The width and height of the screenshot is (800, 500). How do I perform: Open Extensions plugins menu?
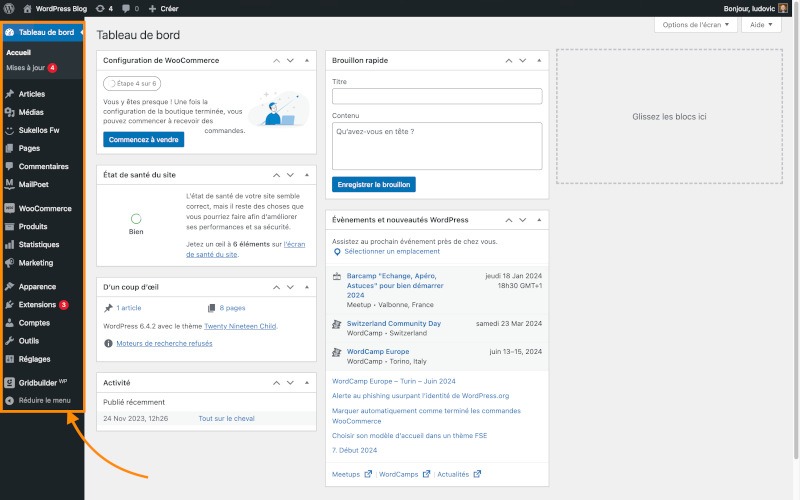[37, 304]
